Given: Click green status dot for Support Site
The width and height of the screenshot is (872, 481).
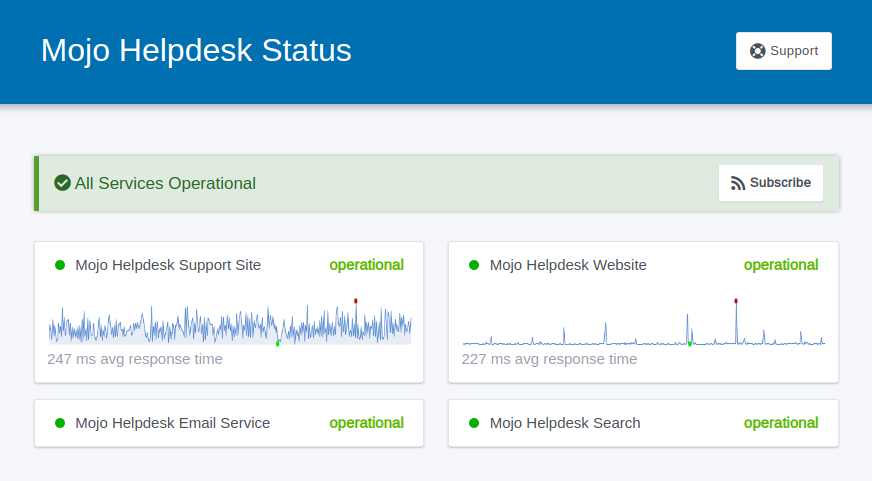Looking at the screenshot, I should 60,265.
